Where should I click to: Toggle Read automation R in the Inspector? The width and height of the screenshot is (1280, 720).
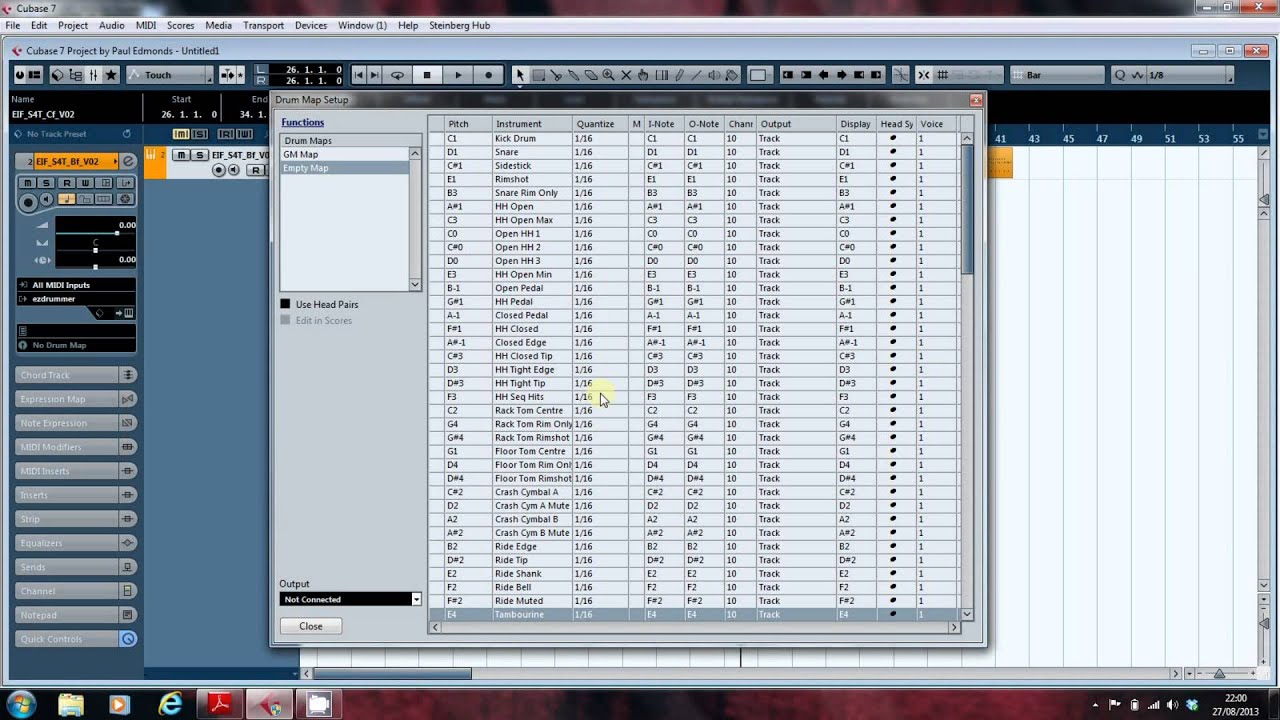(66, 183)
